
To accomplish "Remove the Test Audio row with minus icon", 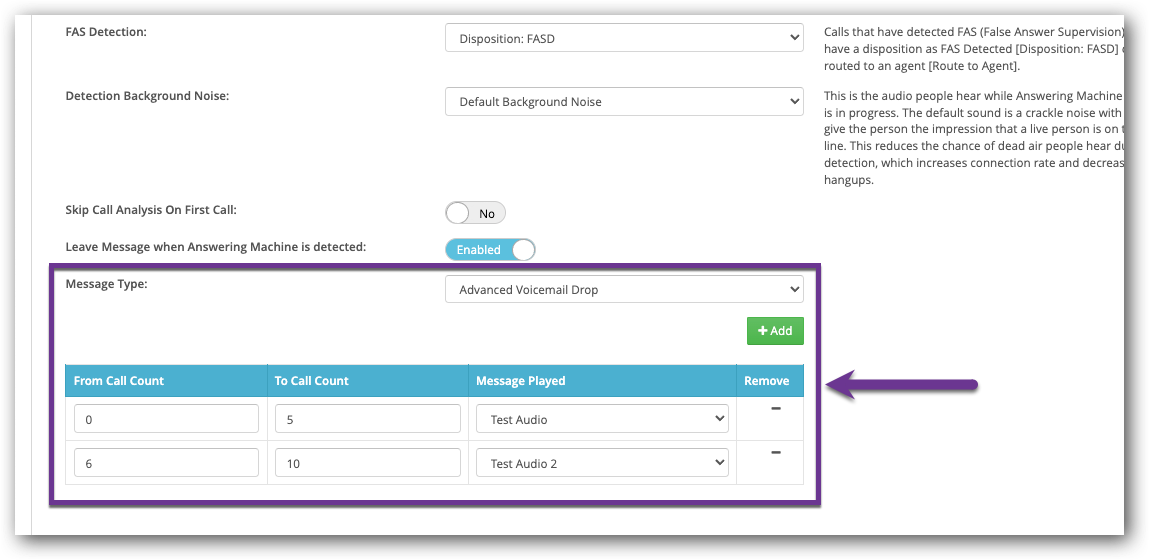I will [775, 409].
